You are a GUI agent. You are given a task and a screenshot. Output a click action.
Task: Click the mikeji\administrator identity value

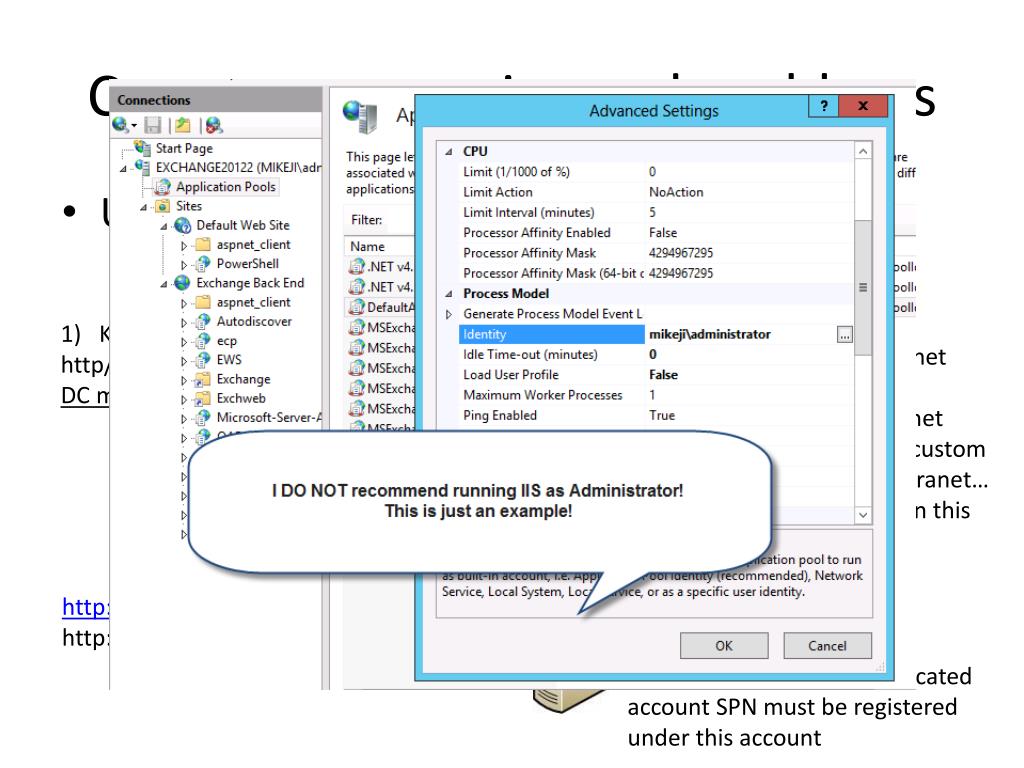point(710,334)
